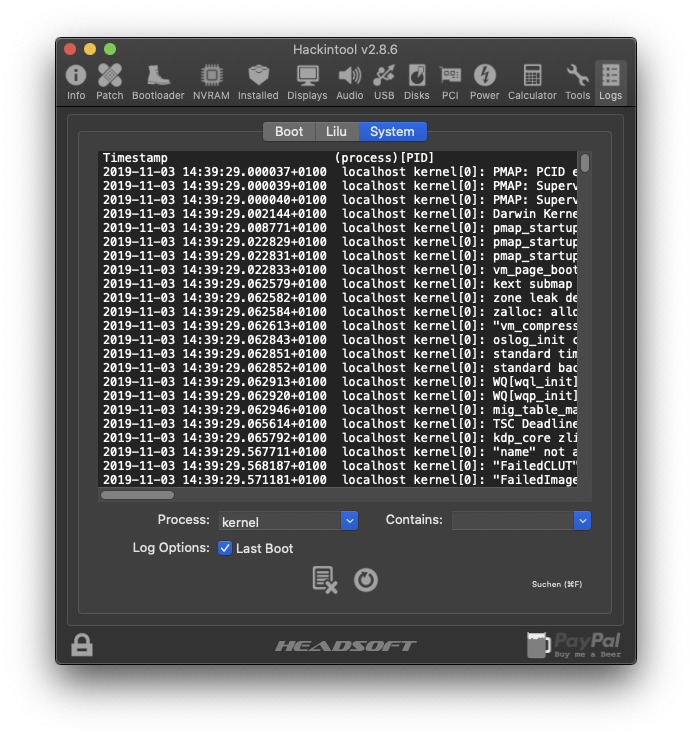Select log row containing kext submap

tap(338, 284)
